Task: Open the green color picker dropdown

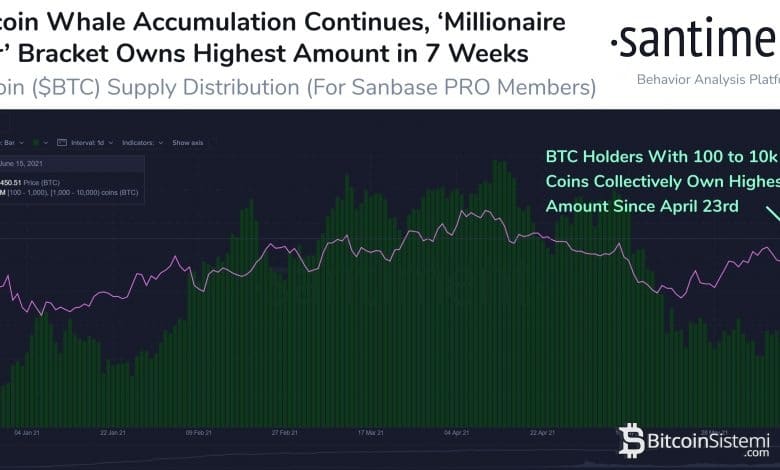Action: (39, 143)
